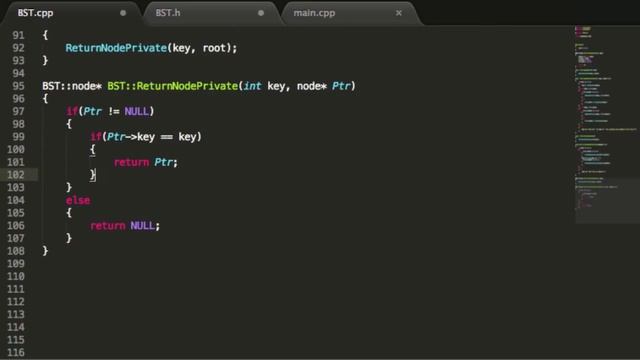Click BST::node* return type on line 95

pyautogui.click(x=72, y=86)
